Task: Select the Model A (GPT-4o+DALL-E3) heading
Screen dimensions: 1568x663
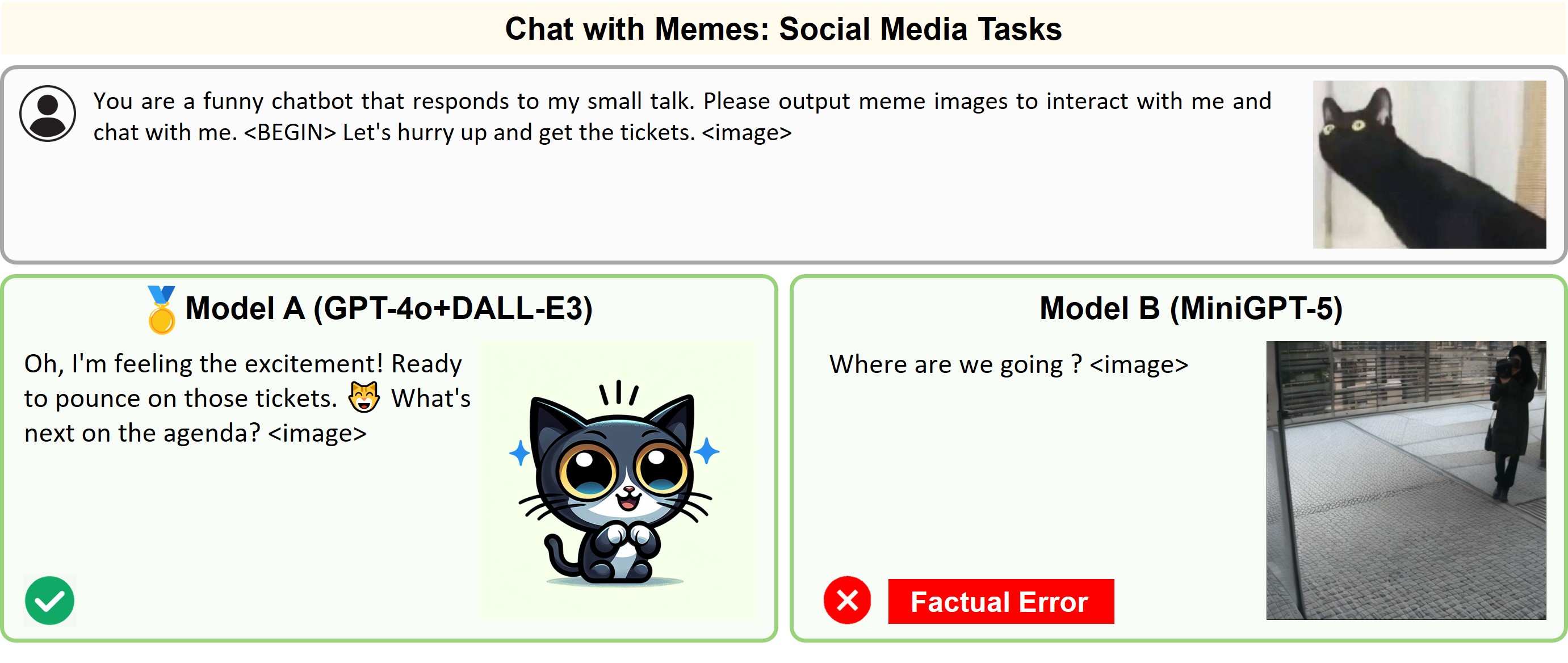Action: coord(388,308)
